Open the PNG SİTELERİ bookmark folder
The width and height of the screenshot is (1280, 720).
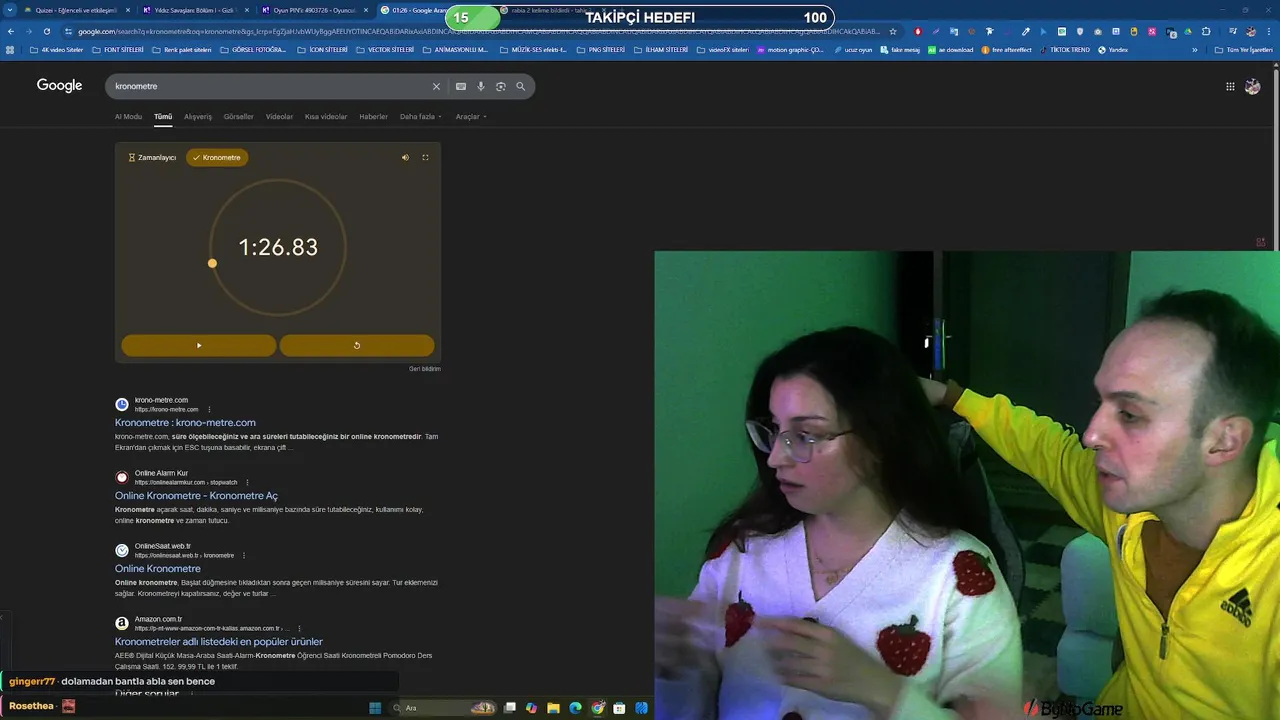tap(601, 49)
